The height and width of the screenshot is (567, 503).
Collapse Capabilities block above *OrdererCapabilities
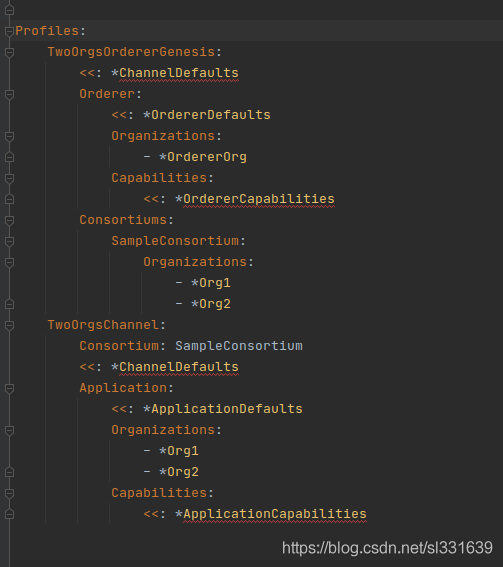click(9, 178)
